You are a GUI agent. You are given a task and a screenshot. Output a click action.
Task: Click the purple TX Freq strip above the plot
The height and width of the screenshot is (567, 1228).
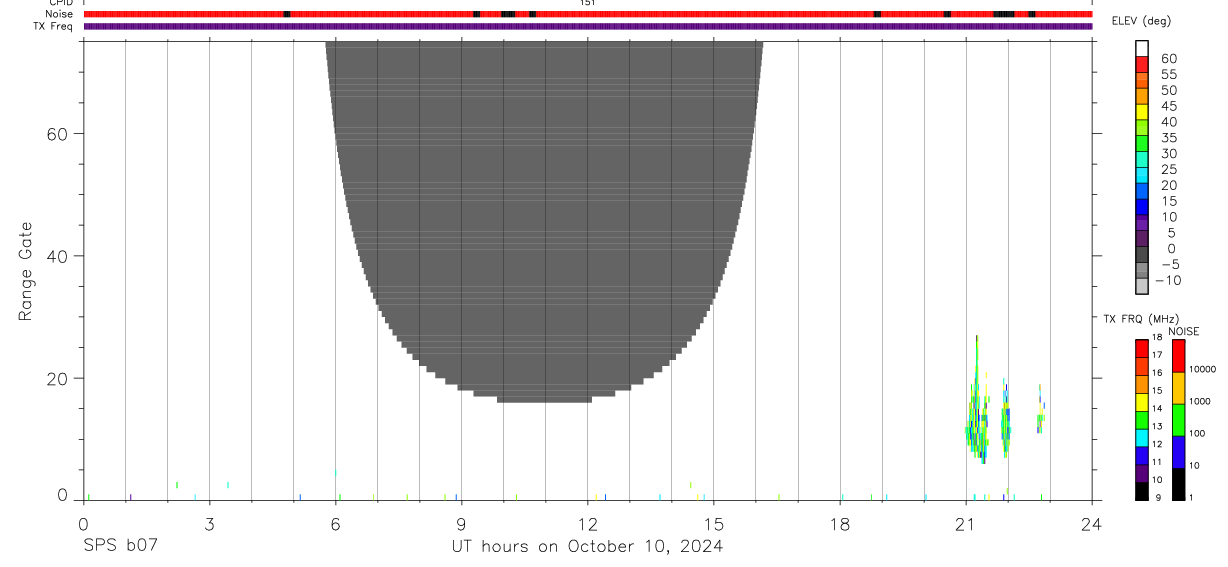coord(587,26)
